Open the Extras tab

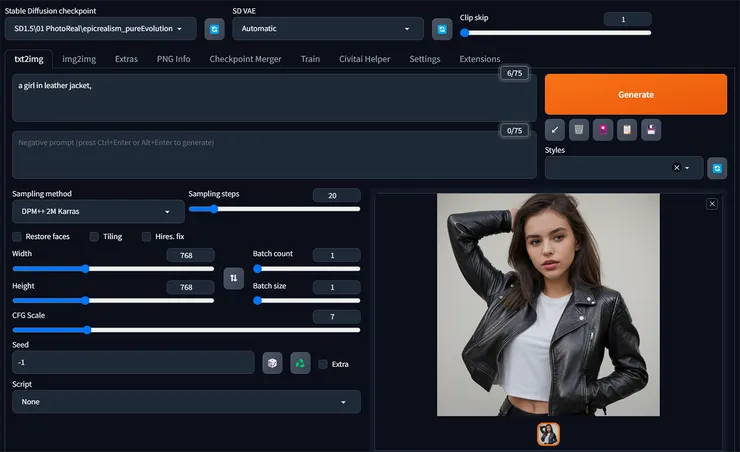[126, 59]
